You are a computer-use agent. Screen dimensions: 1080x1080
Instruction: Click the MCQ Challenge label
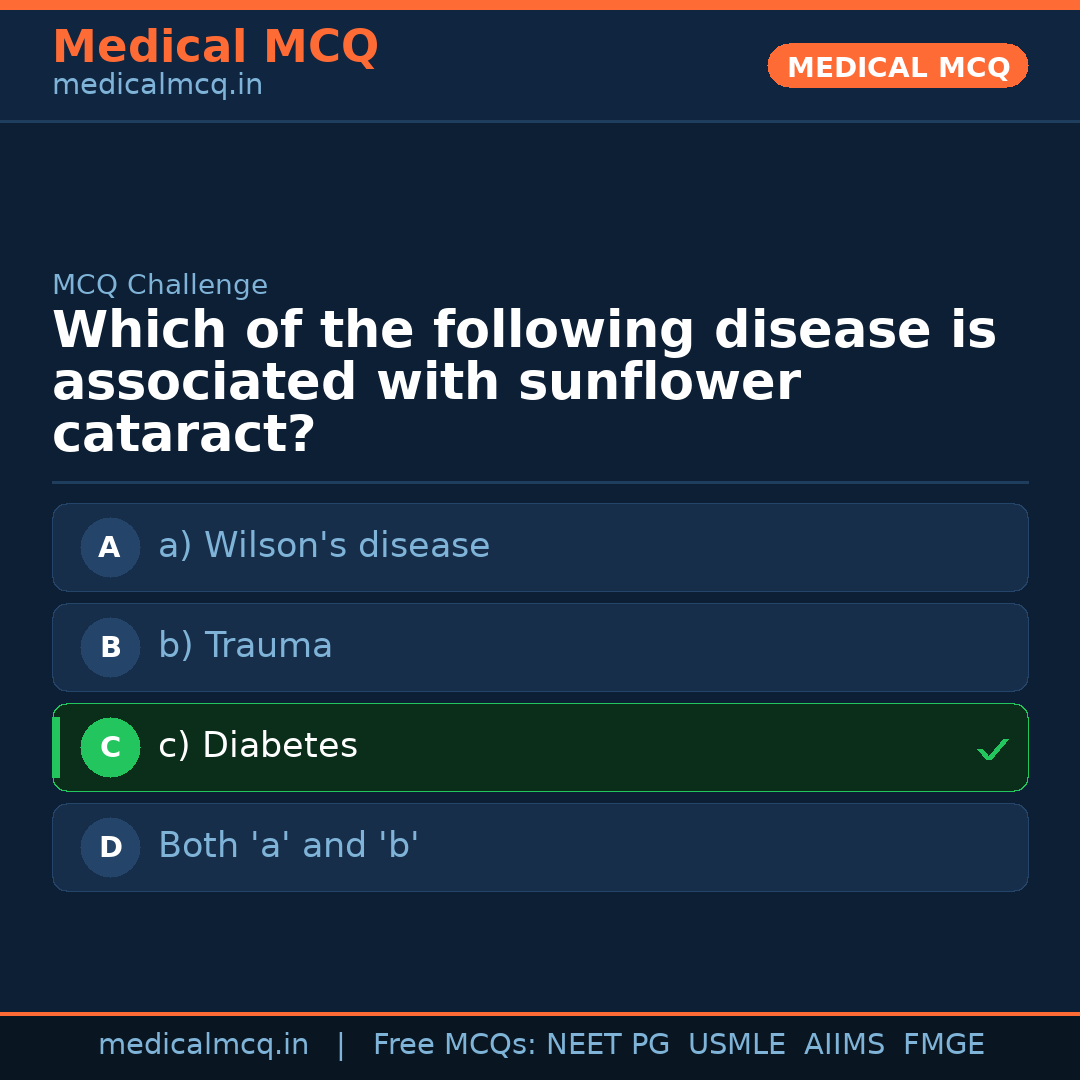tap(160, 285)
